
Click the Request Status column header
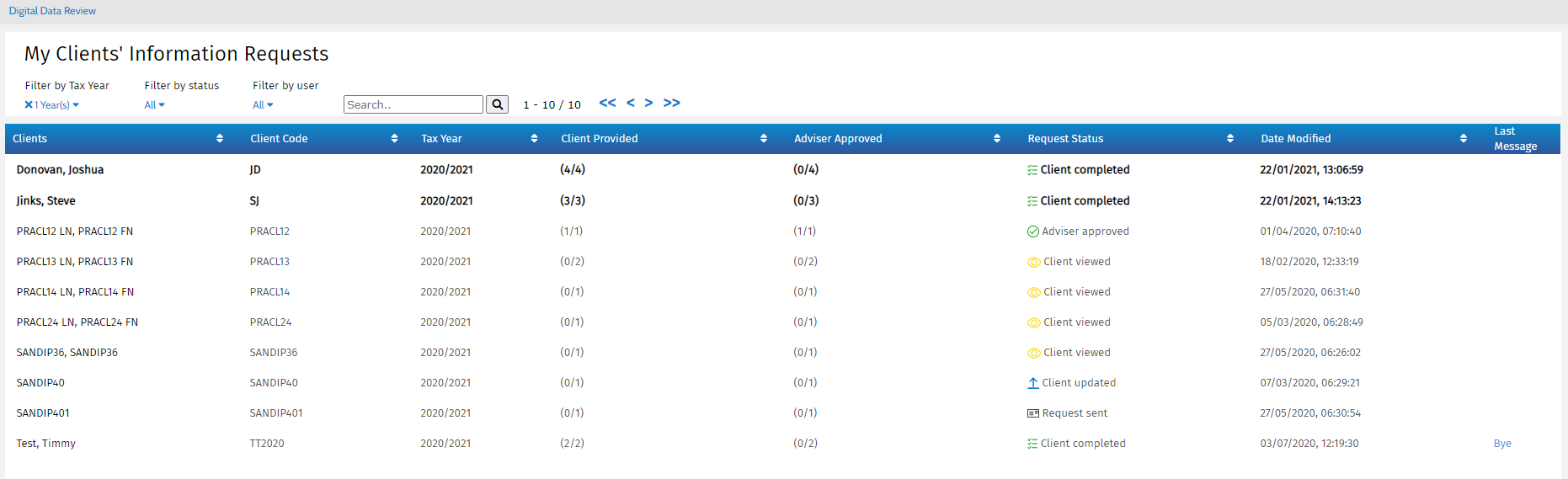click(1065, 139)
